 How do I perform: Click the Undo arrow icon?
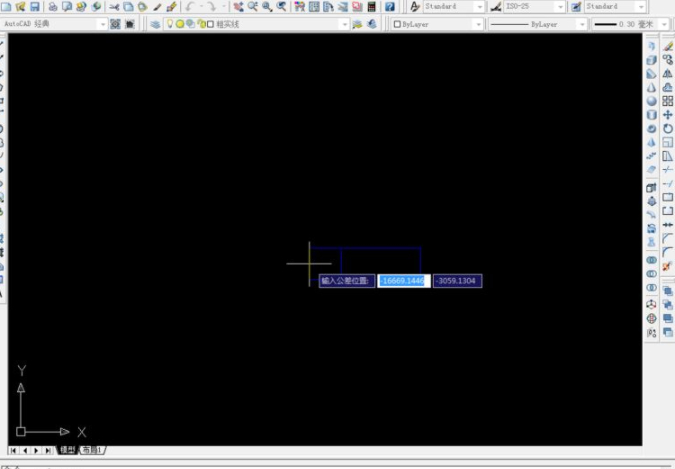tap(189, 6)
